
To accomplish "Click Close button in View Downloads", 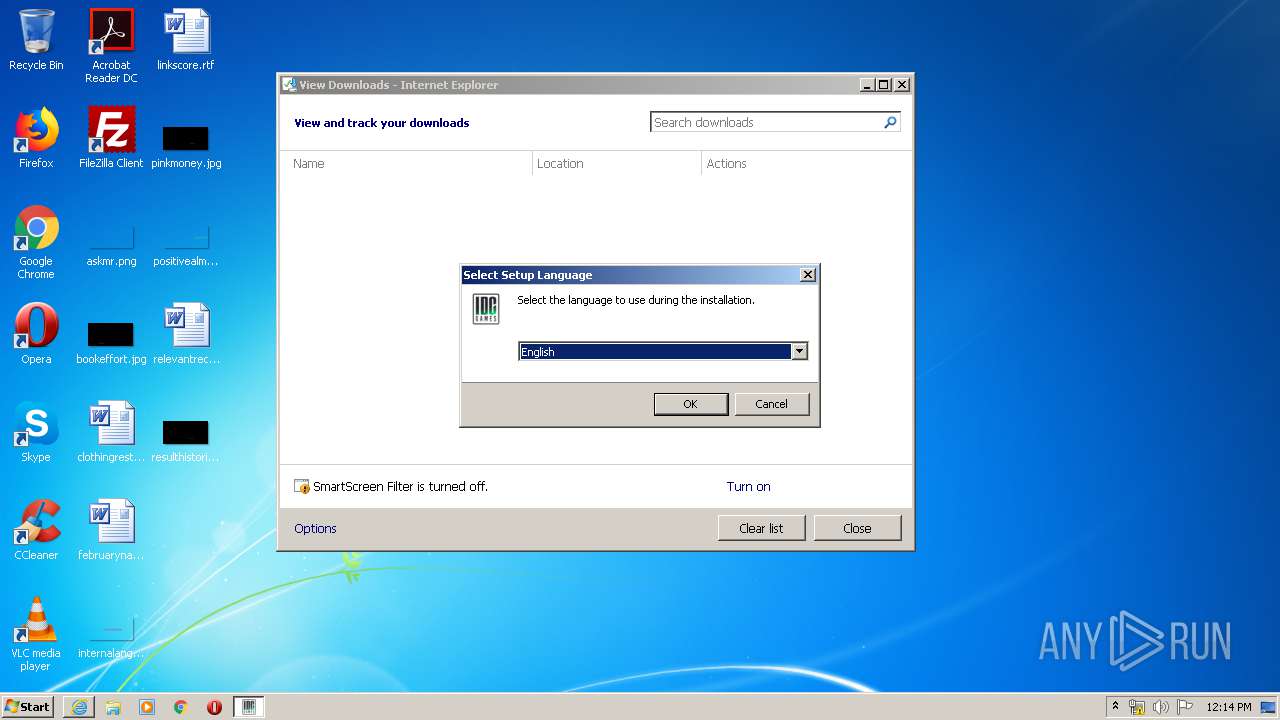I will 857,528.
